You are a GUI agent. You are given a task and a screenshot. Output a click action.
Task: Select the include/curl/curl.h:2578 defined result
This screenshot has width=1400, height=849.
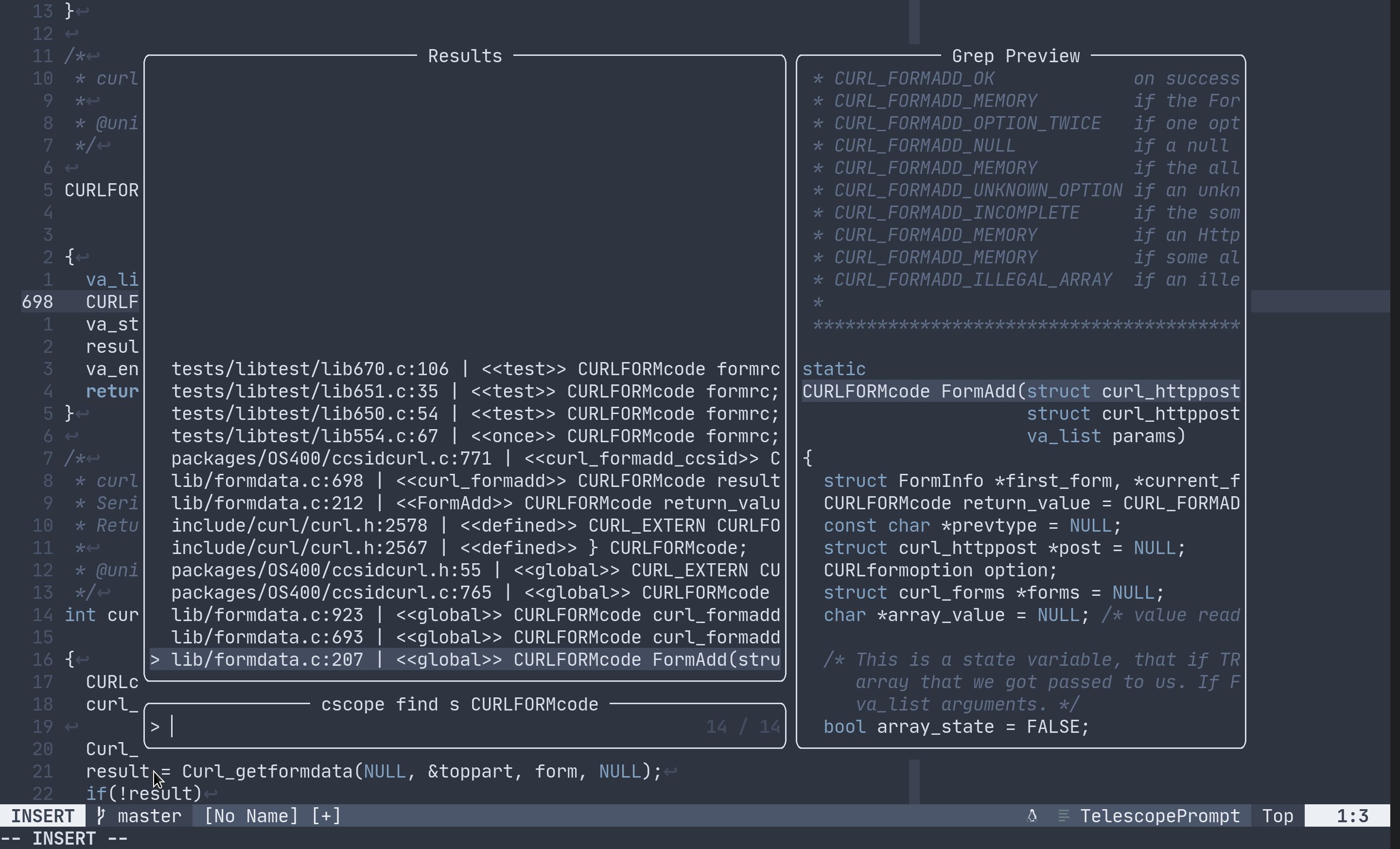pyautogui.click(x=475, y=526)
